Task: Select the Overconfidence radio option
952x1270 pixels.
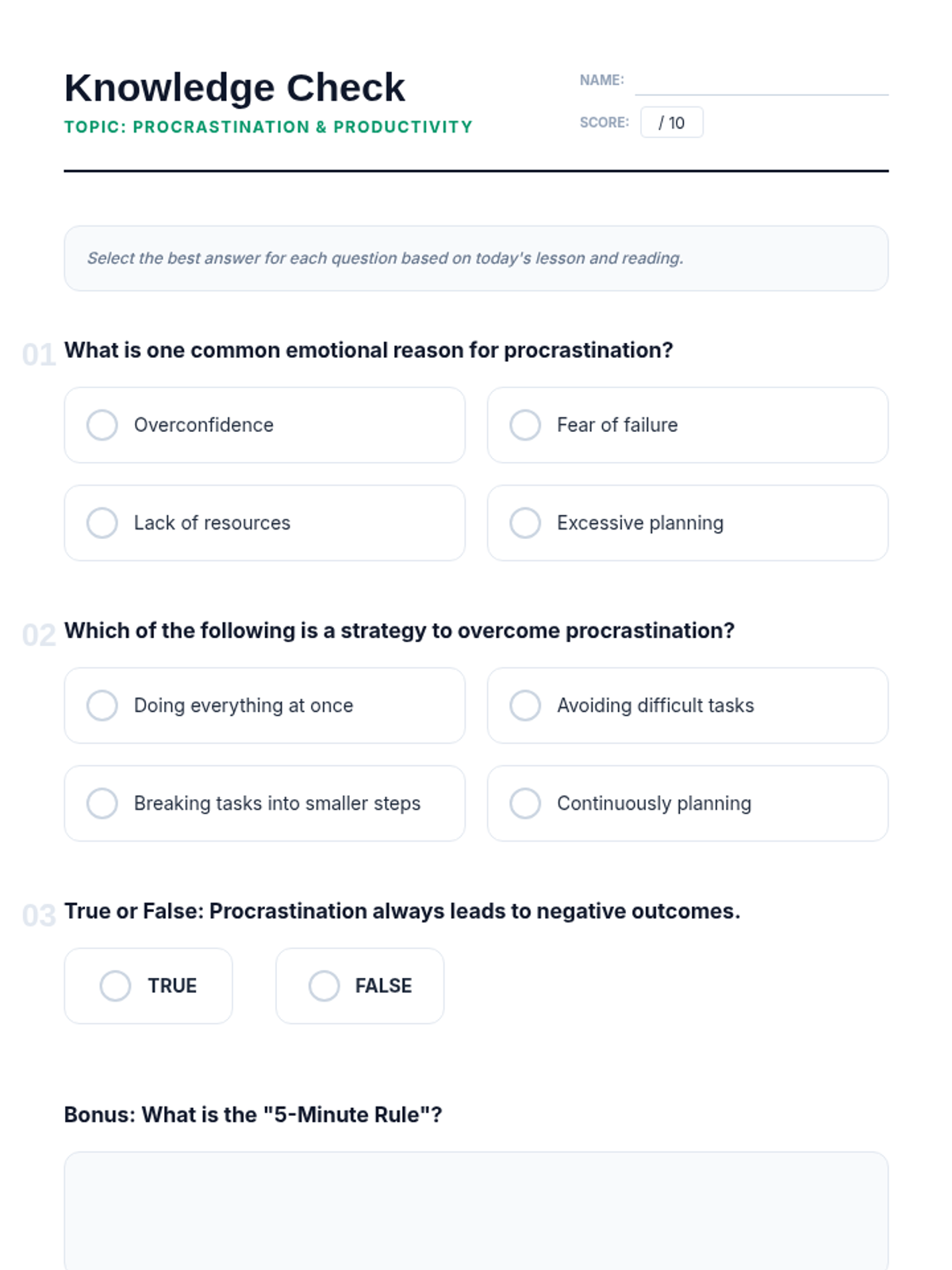Action: (x=102, y=425)
